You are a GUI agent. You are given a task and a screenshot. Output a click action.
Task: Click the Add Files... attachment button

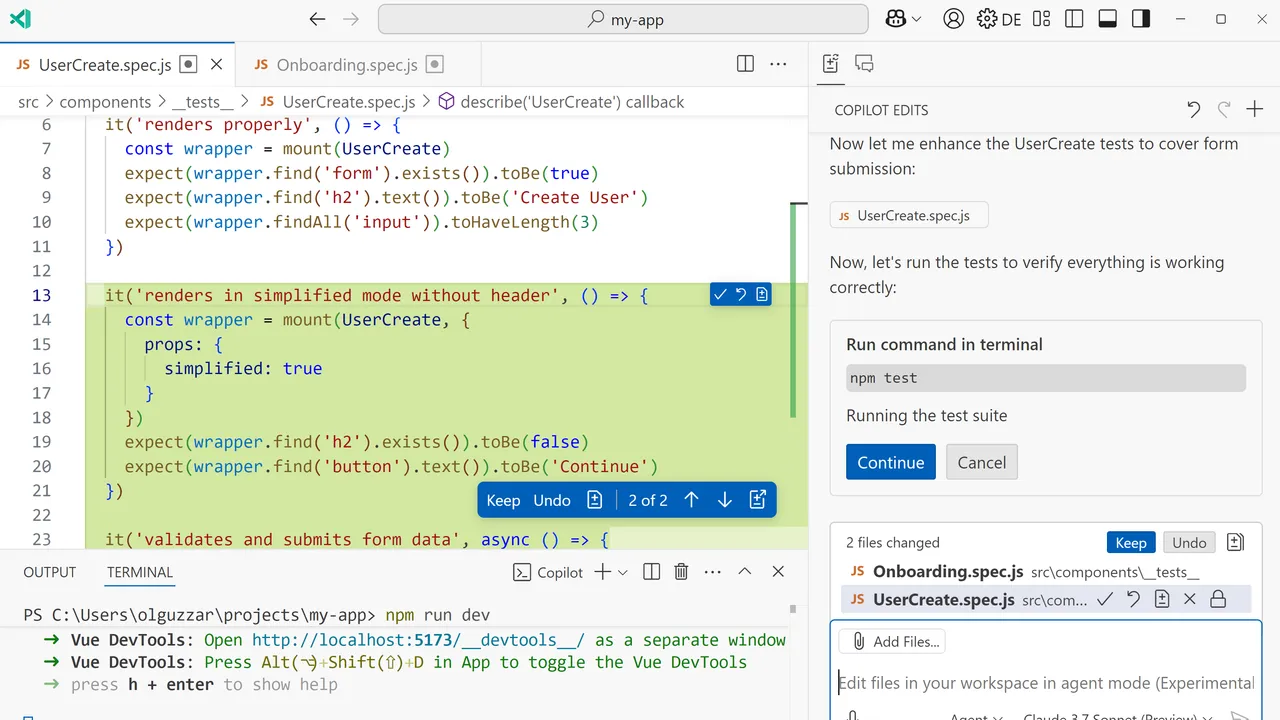point(892,642)
